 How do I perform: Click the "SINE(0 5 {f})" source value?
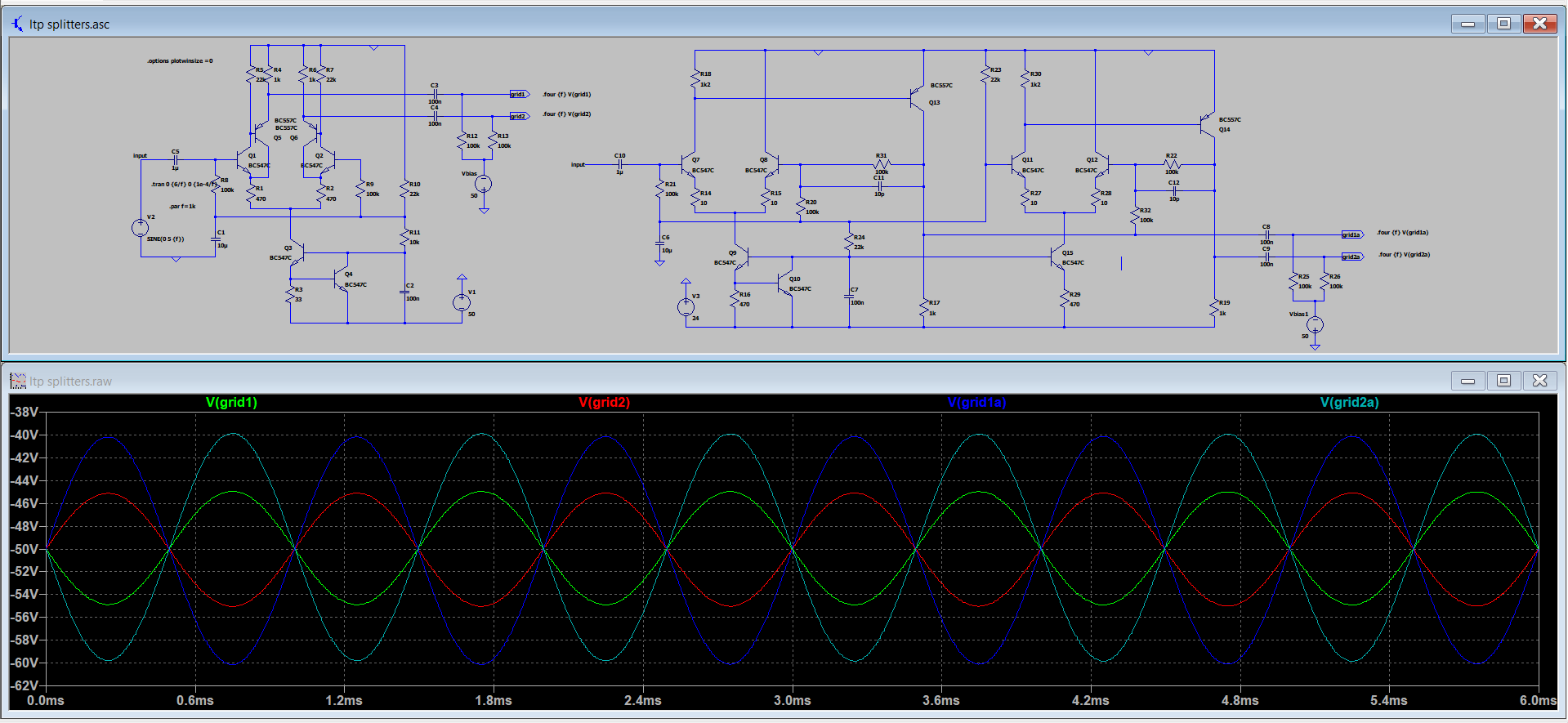point(165,239)
